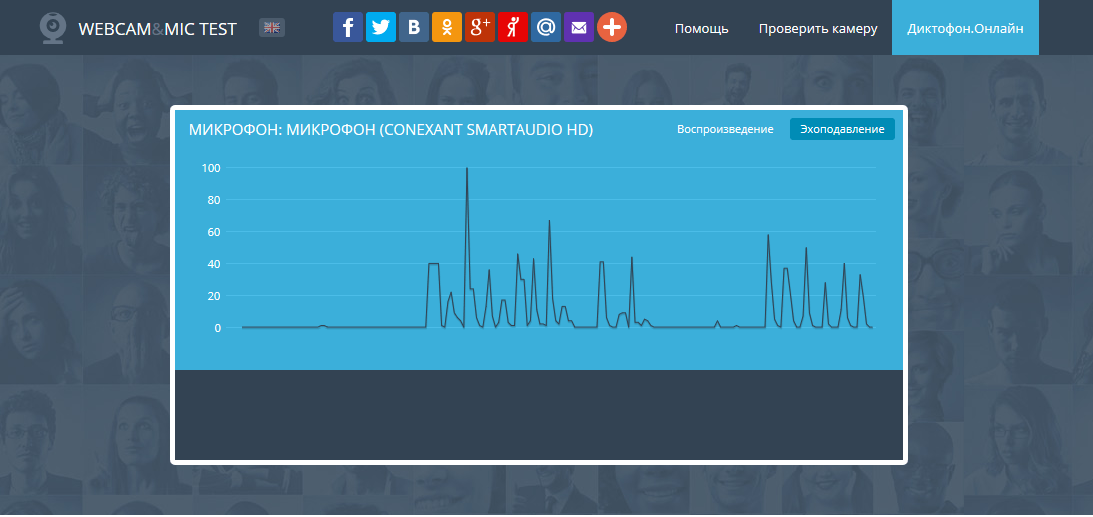This screenshot has height=517, width=1093.
Task: Click the WEBCAM&MIC TEST site title
Action: coord(157,29)
